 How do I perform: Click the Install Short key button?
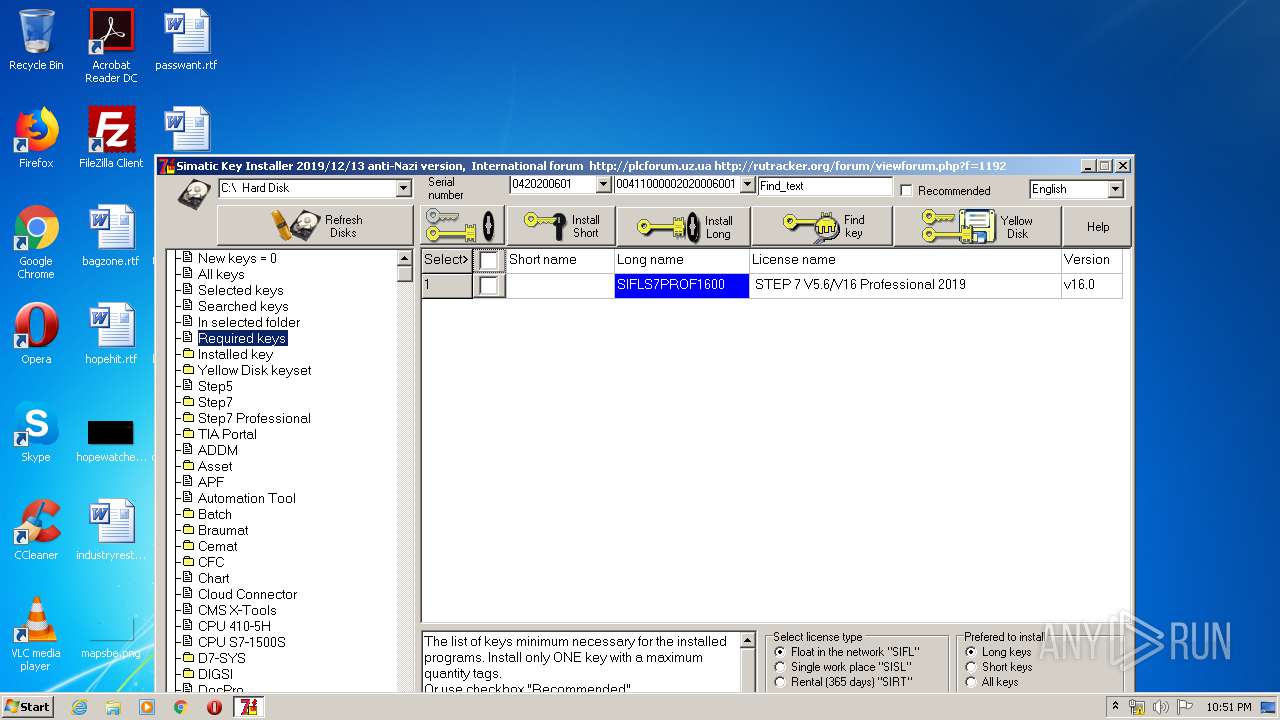point(560,226)
